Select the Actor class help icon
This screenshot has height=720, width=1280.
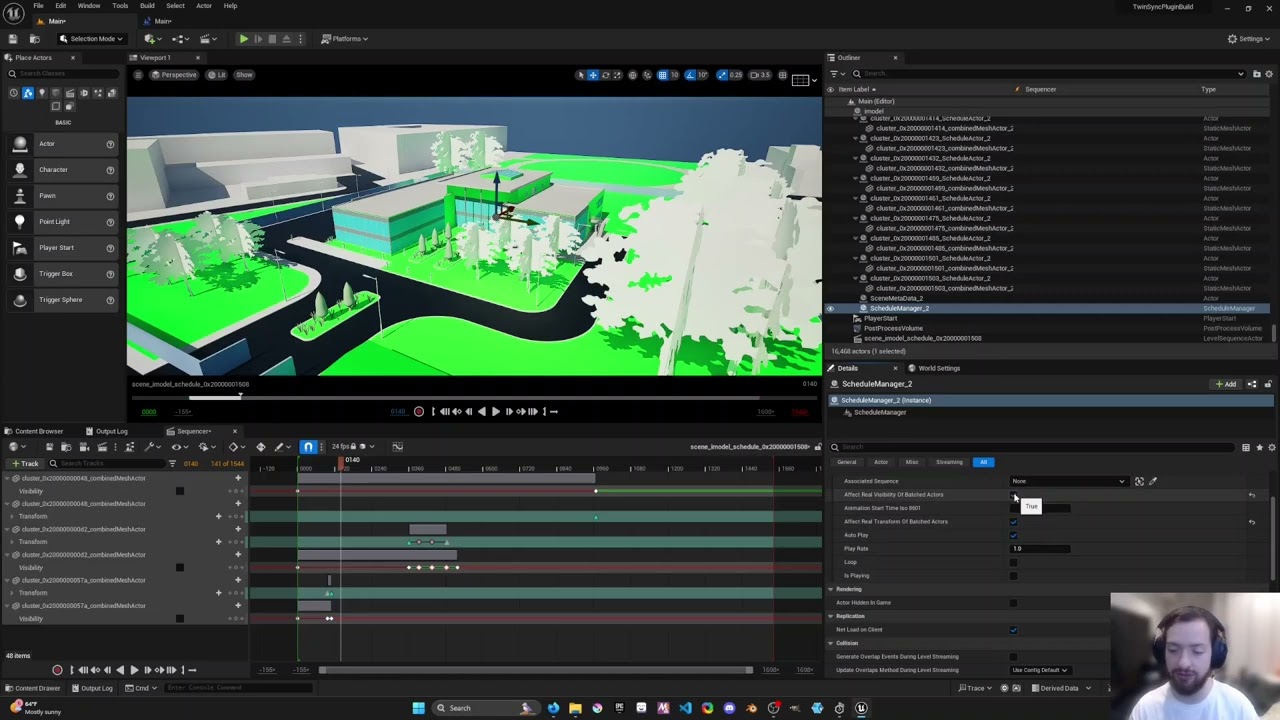[110, 144]
